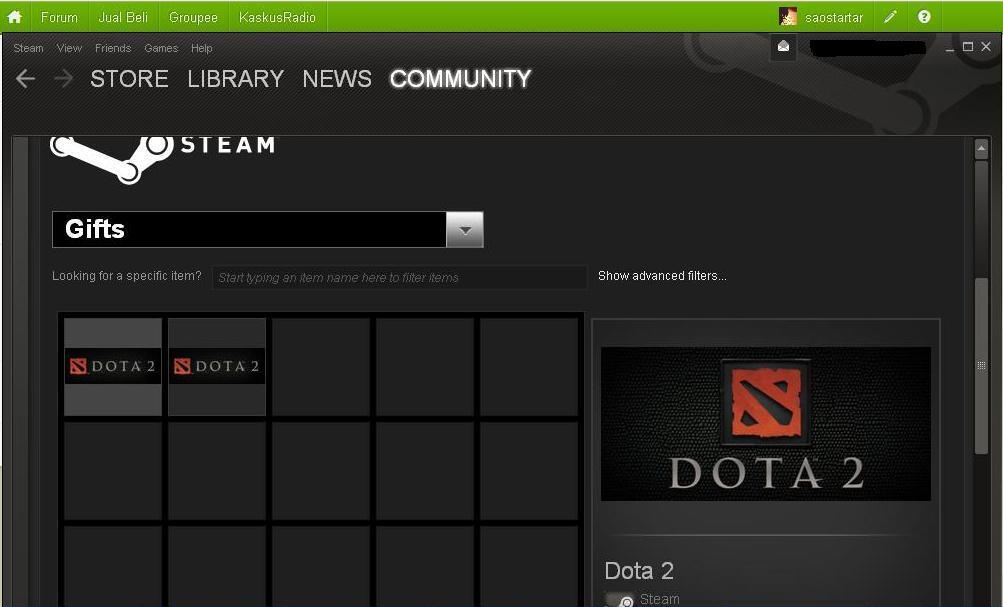The width and height of the screenshot is (1003, 607).
Task: Go to the COMMUNITY section
Action: click(461, 79)
